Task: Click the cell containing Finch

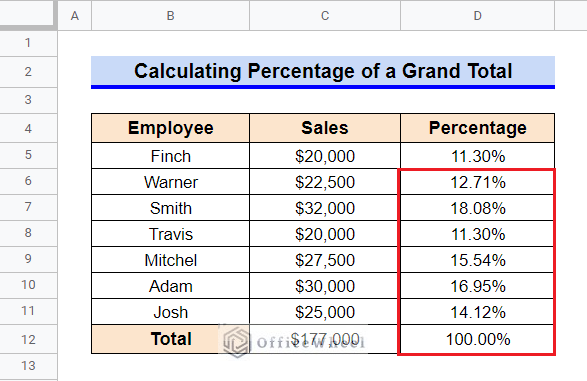Action: (x=170, y=156)
